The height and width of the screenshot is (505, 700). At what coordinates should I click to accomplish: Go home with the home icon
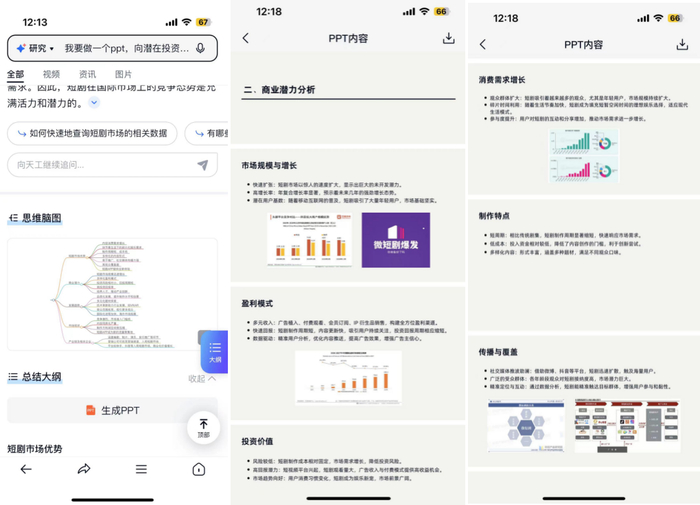(x=199, y=469)
